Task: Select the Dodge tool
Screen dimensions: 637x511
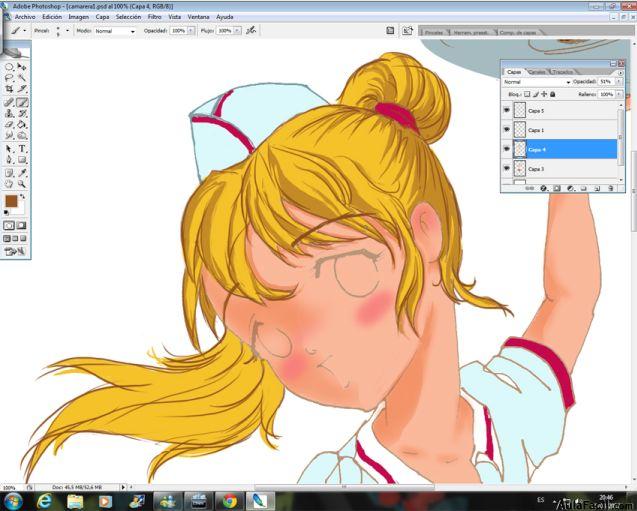Action: tap(22, 135)
